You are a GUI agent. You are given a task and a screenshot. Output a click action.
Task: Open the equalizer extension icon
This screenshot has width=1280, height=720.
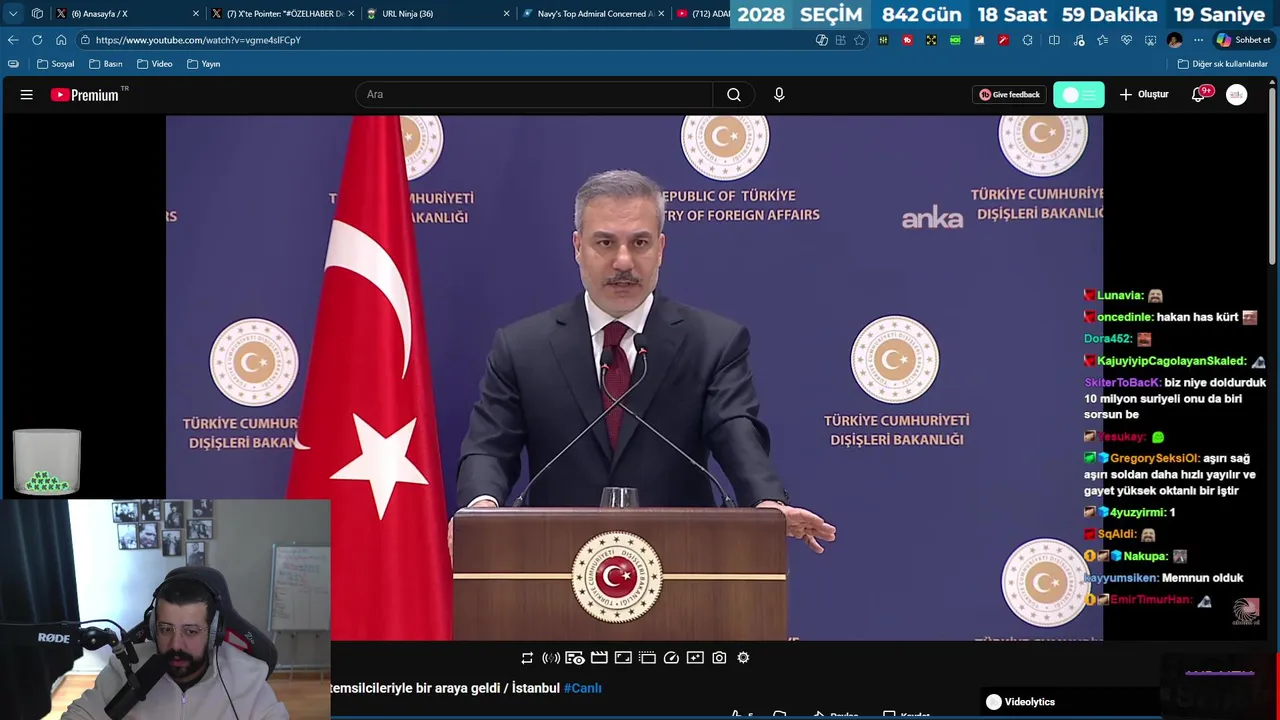[883, 40]
